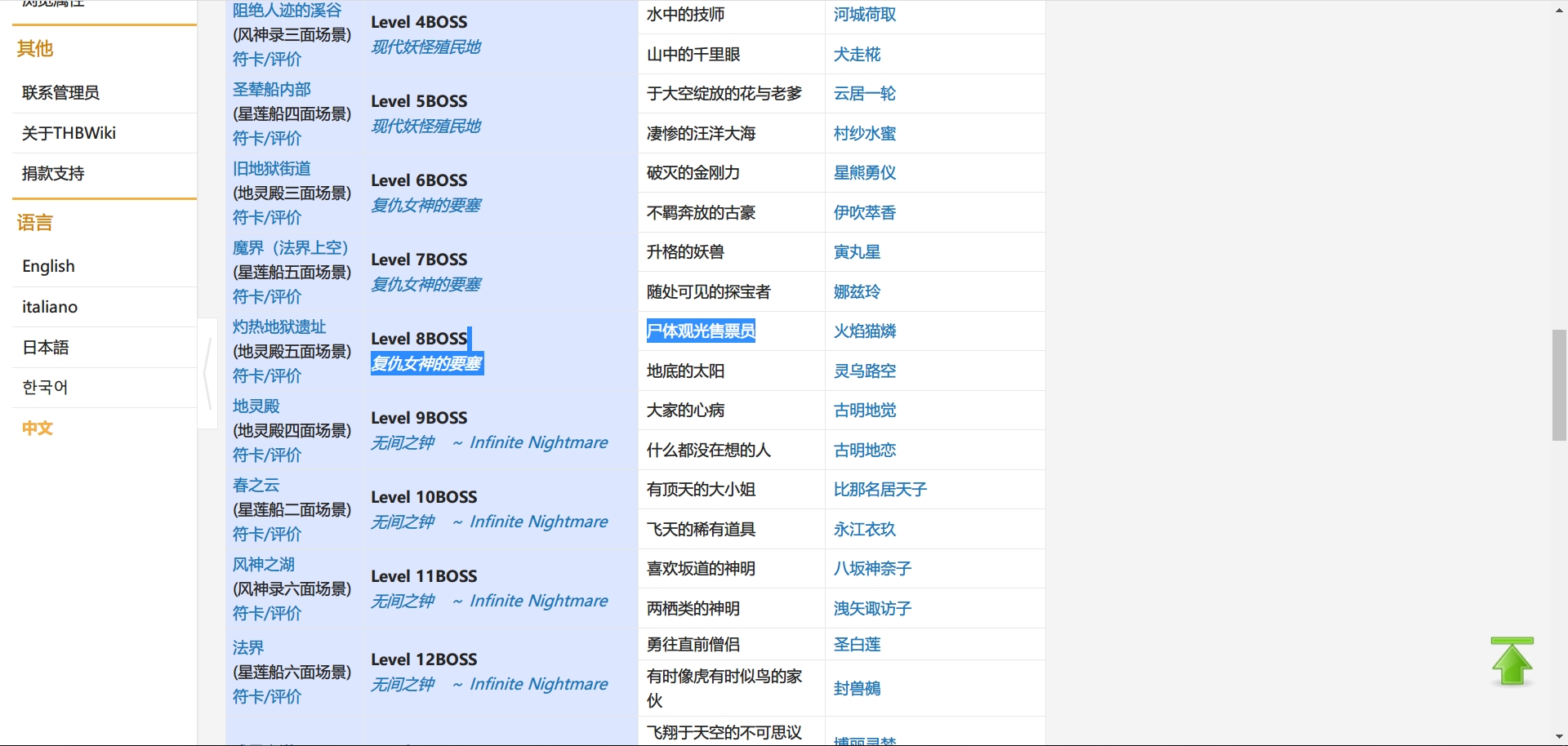
Task: Click the scrollbar up arrow
Action: [x=1559, y=11]
